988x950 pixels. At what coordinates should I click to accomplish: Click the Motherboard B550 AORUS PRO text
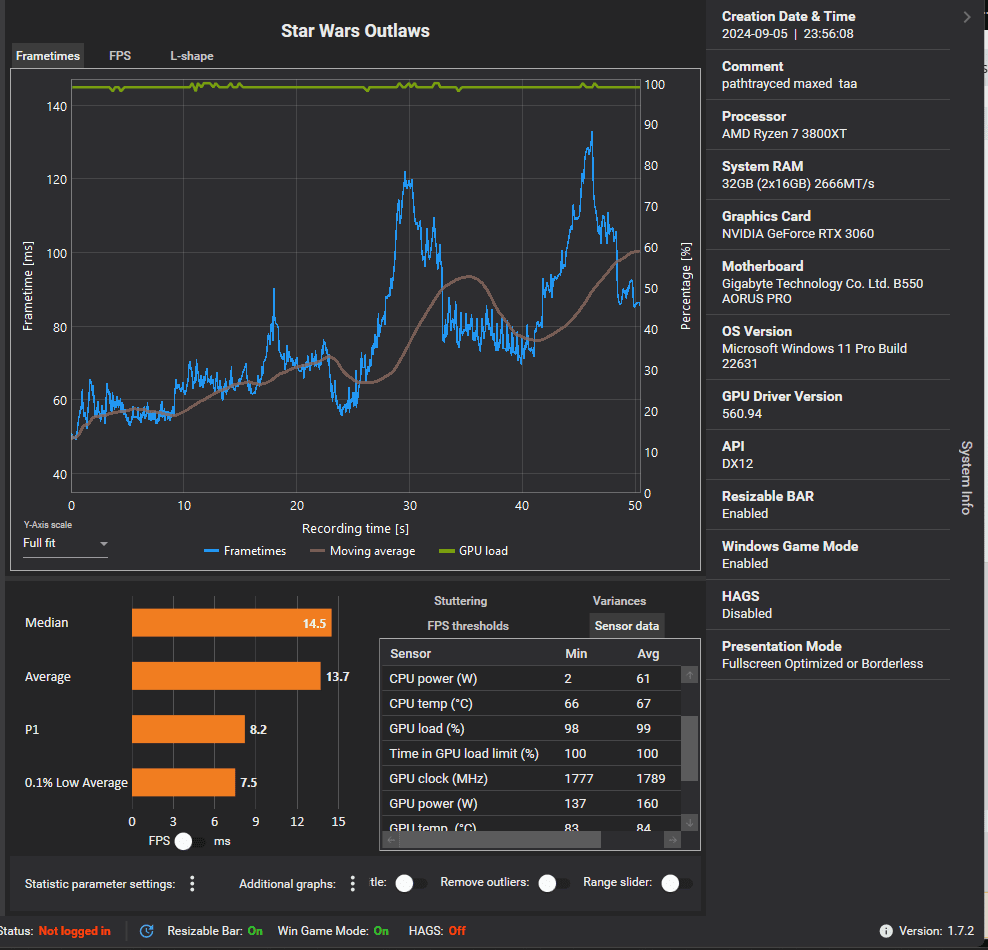click(822, 291)
